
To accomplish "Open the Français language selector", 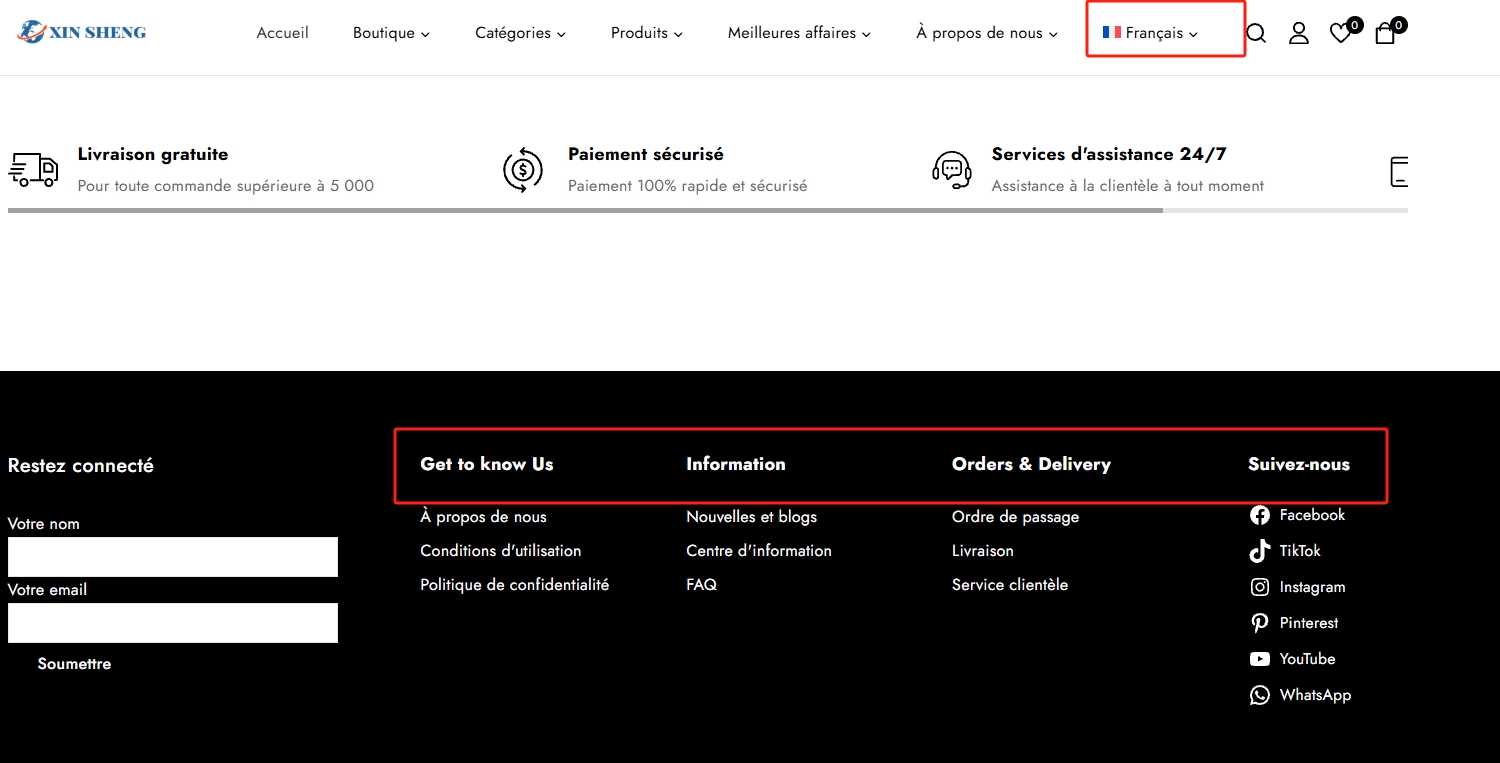I will coord(1151,33).
